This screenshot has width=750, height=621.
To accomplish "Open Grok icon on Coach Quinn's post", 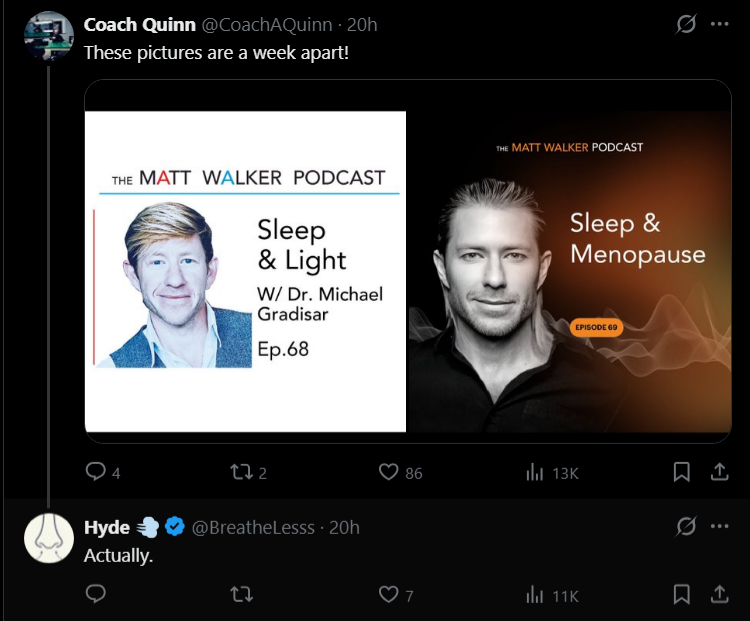I will [x=686, y=25].
